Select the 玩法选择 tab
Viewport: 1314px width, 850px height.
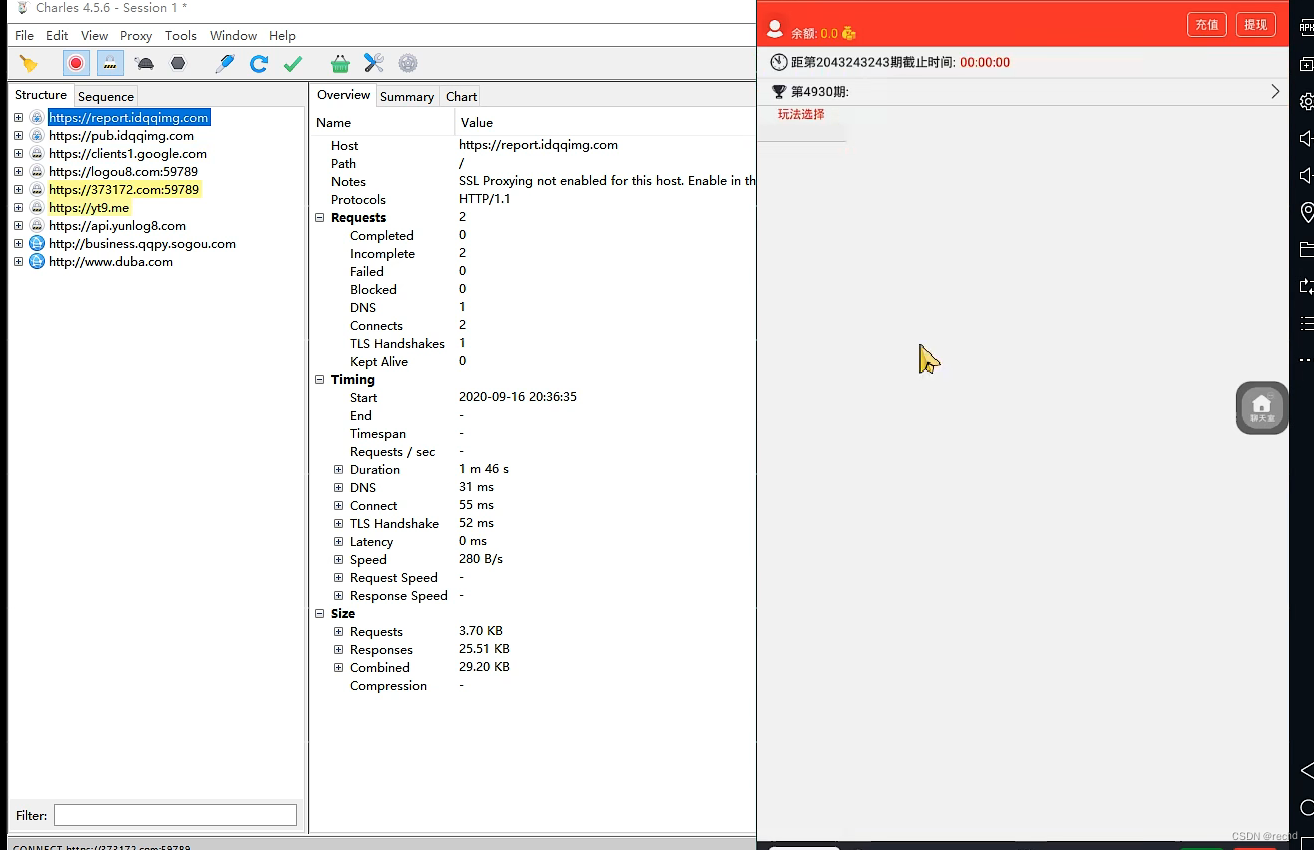[x=801, y=115]
